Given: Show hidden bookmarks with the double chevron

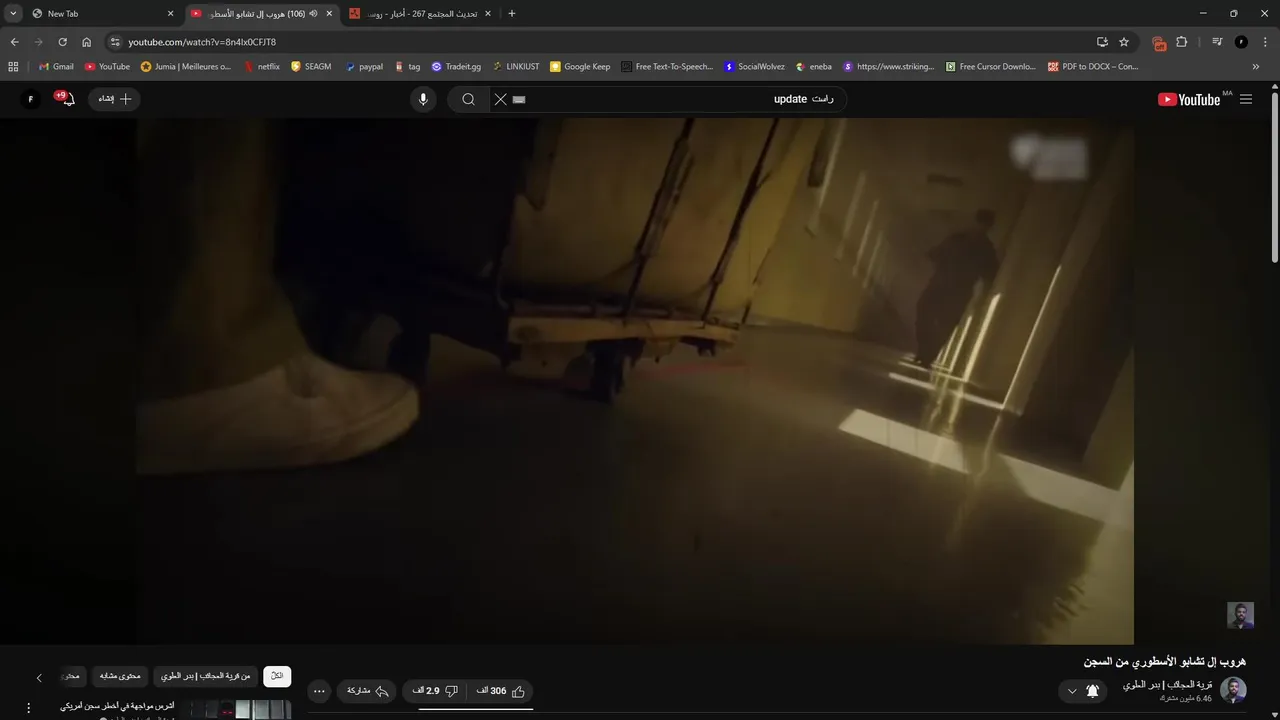Looking at the screenshot, I should click(x=1256, y=67).
